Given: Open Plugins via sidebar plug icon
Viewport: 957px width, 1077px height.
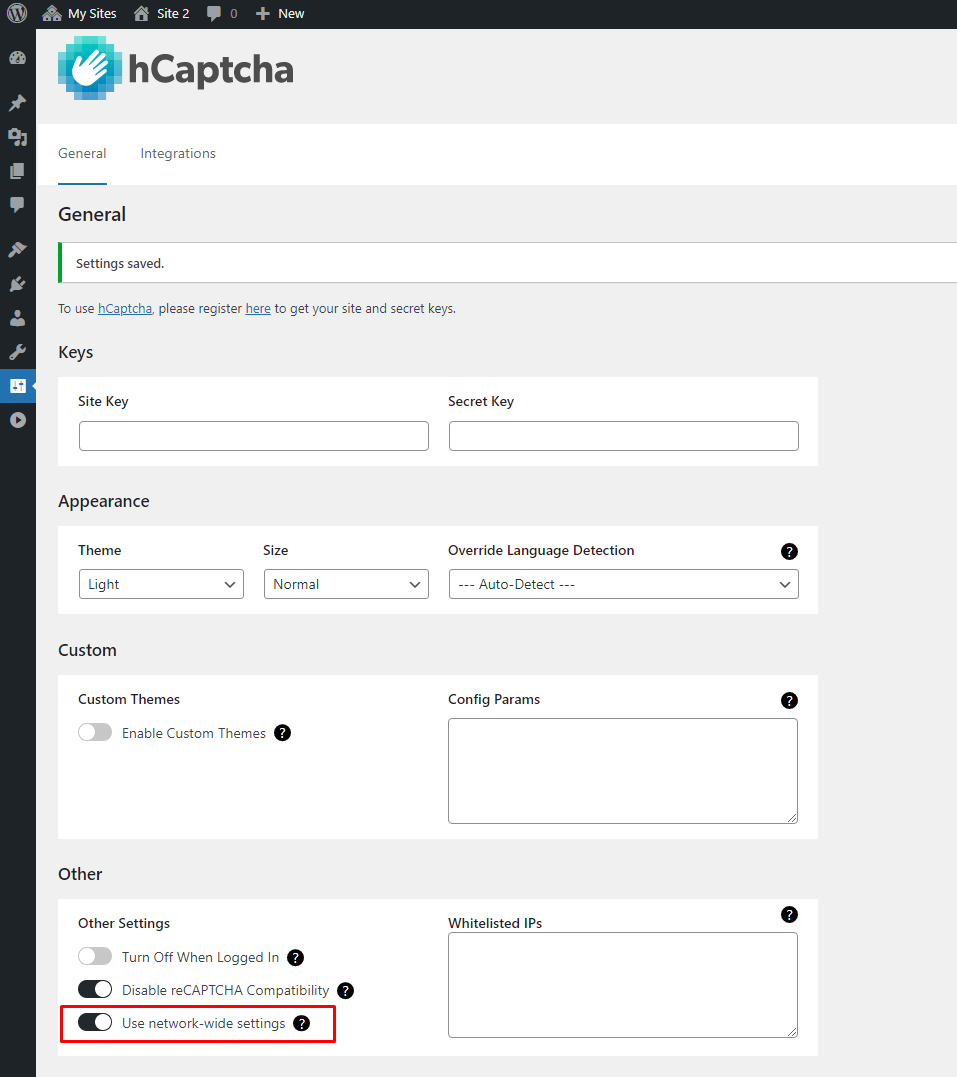Looking at the screenshot, I should [18, 284].
